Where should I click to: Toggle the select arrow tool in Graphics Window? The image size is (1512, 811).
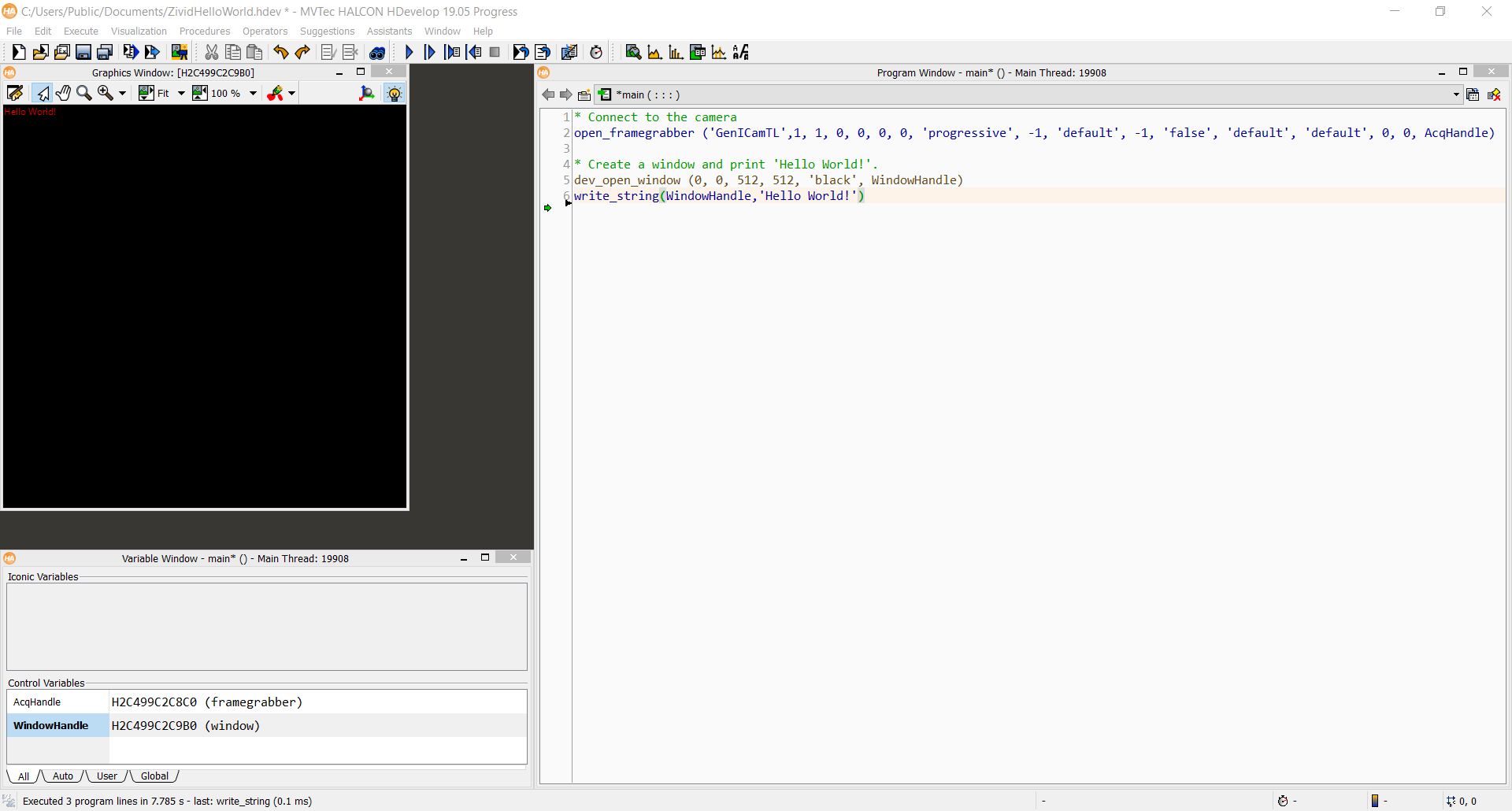point(43,93)
